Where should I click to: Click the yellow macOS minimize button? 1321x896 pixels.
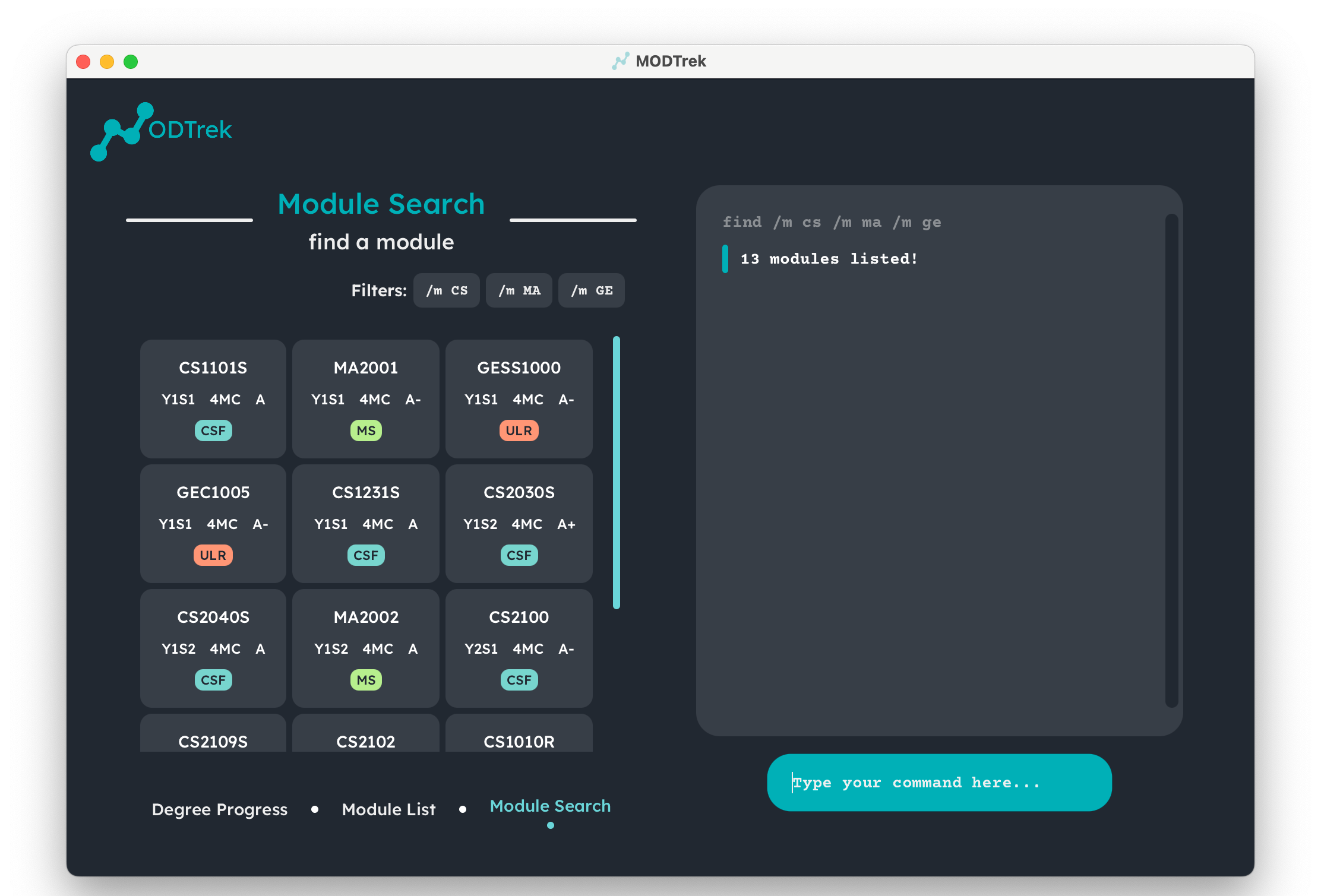click(107, 62)
